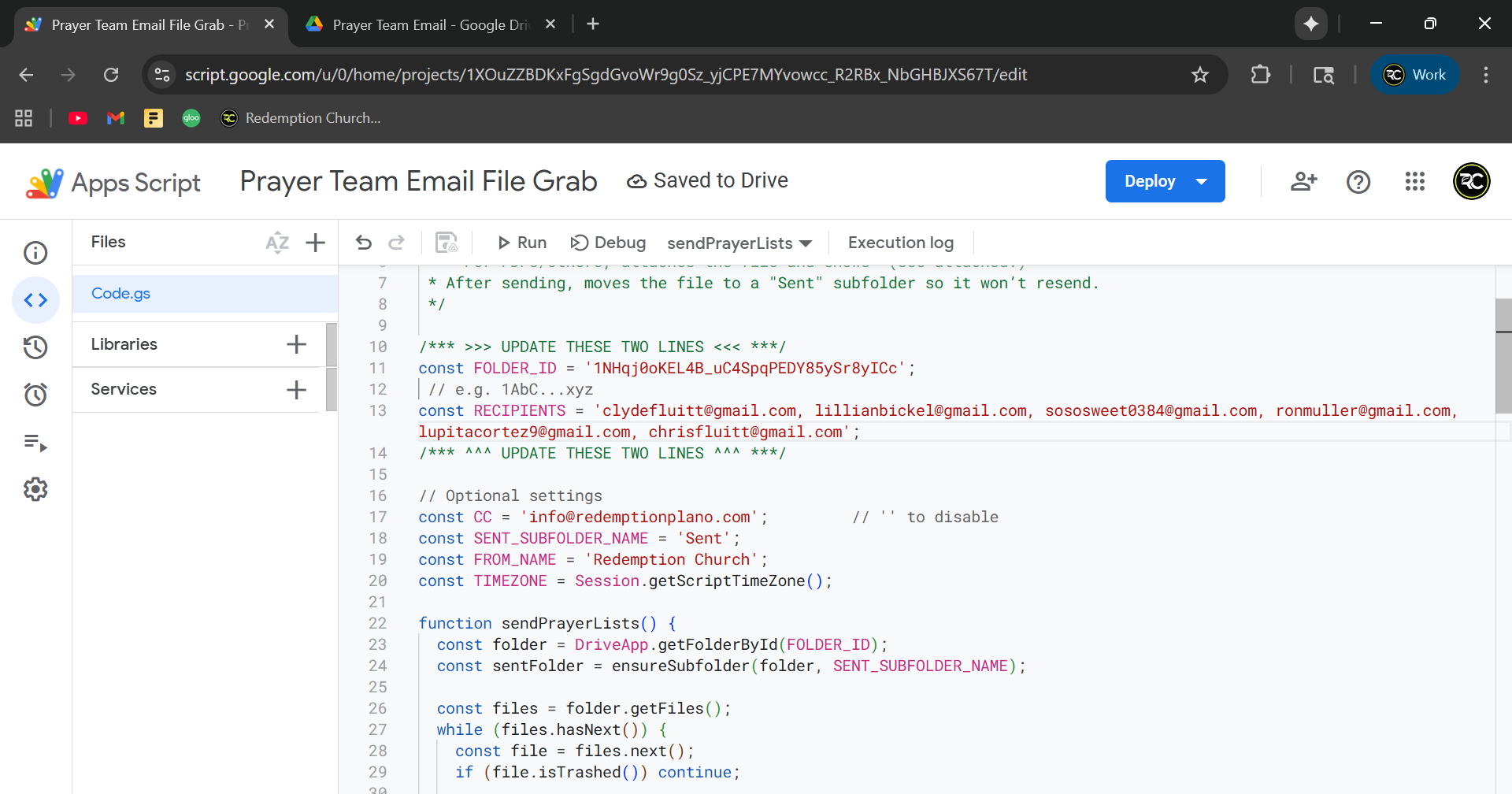Click the Undo arrow in editor toolbar

363,243
